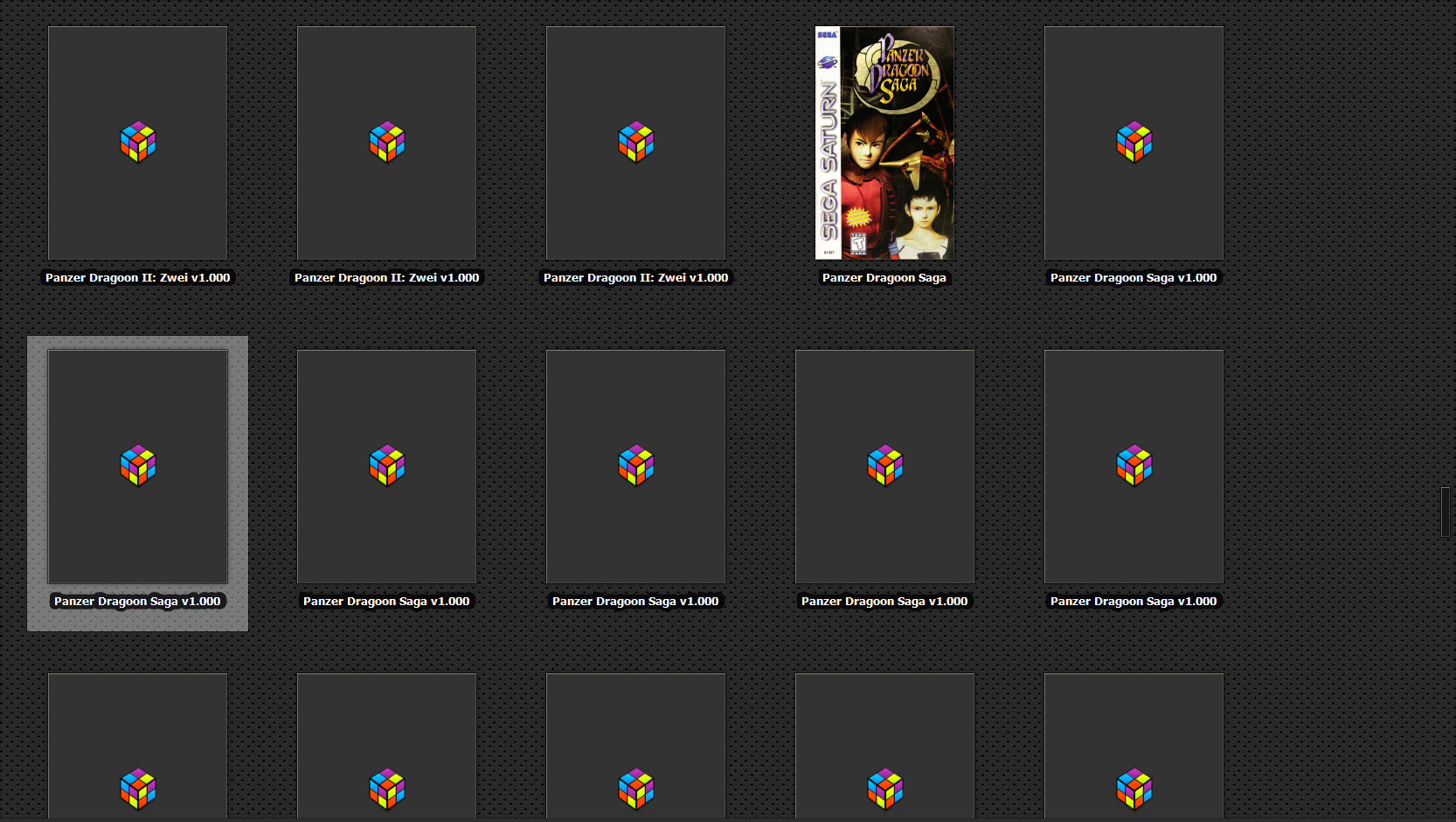The image size is (1456, 822).
Task: Click the cube icon right of the Saga cover art
Action: 1134,143
